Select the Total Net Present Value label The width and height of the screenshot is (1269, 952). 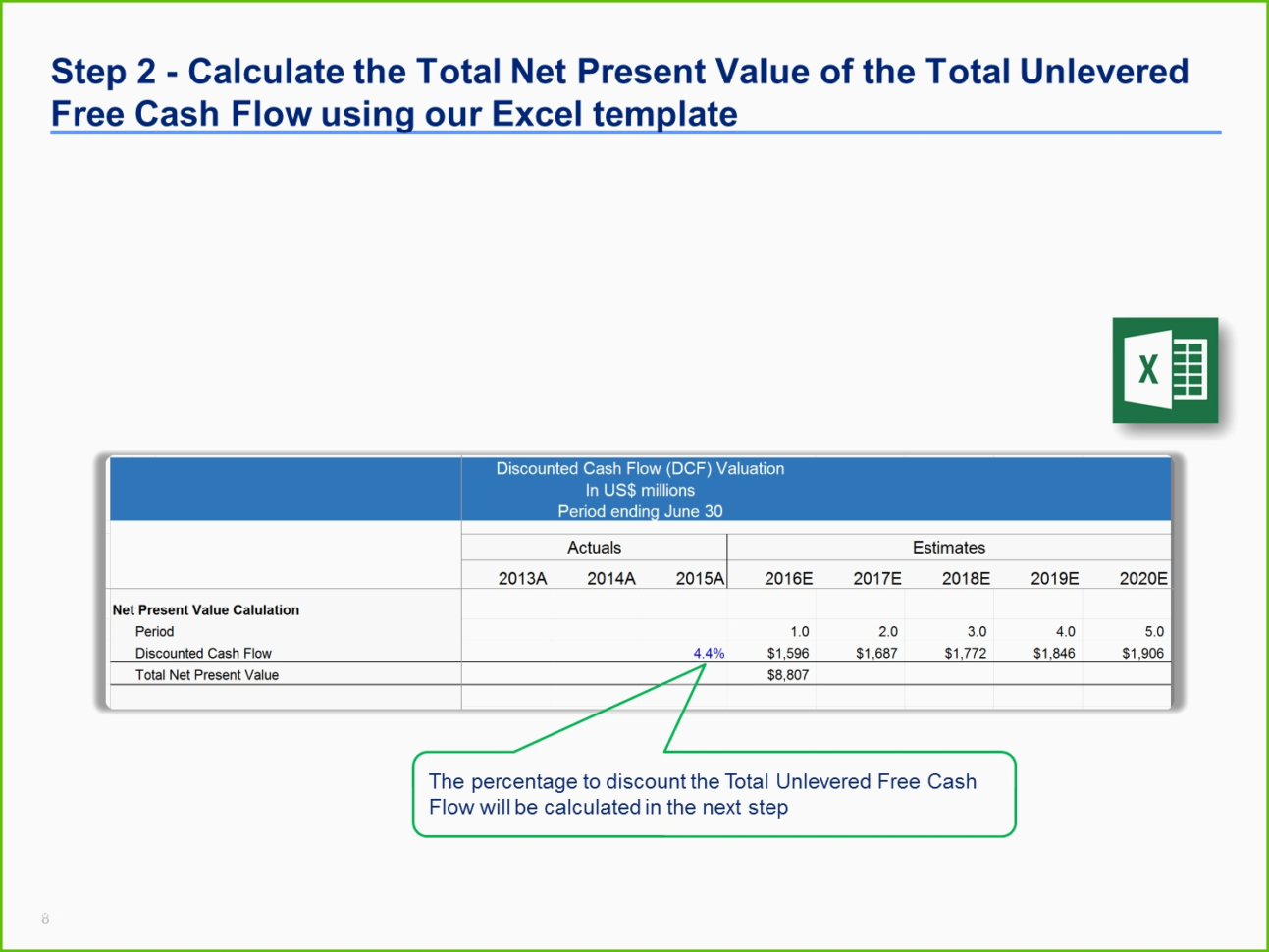point(207,675)
